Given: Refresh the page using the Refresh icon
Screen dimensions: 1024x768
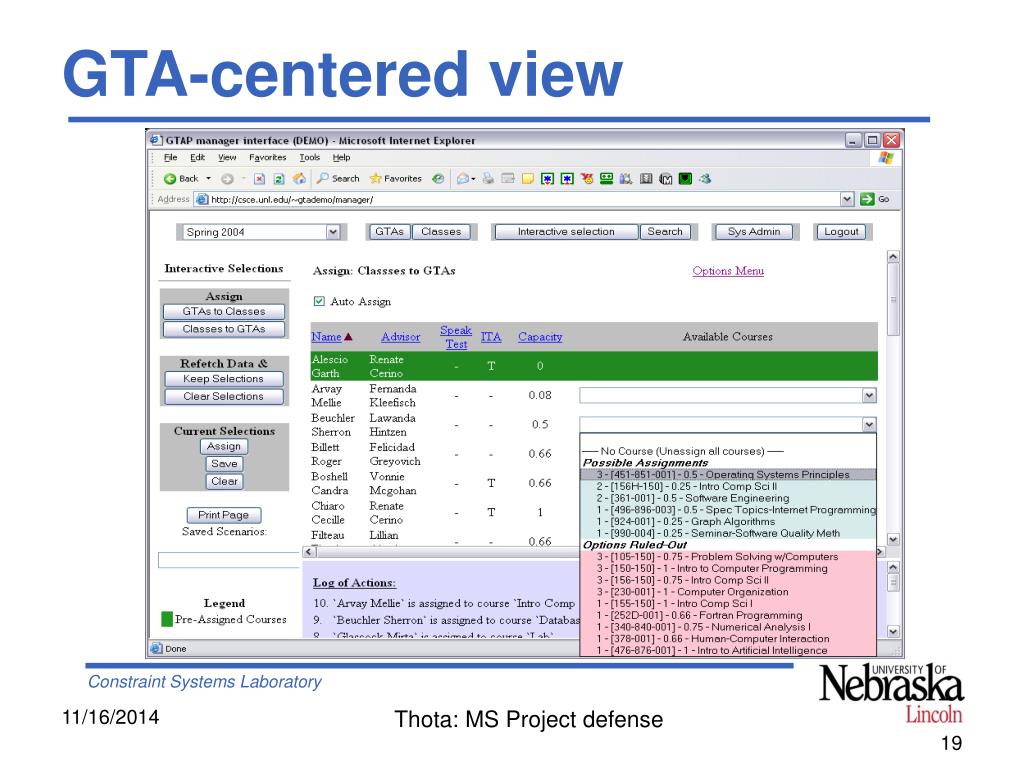Looking at the screenshot, I should click(x=279, y=178).
